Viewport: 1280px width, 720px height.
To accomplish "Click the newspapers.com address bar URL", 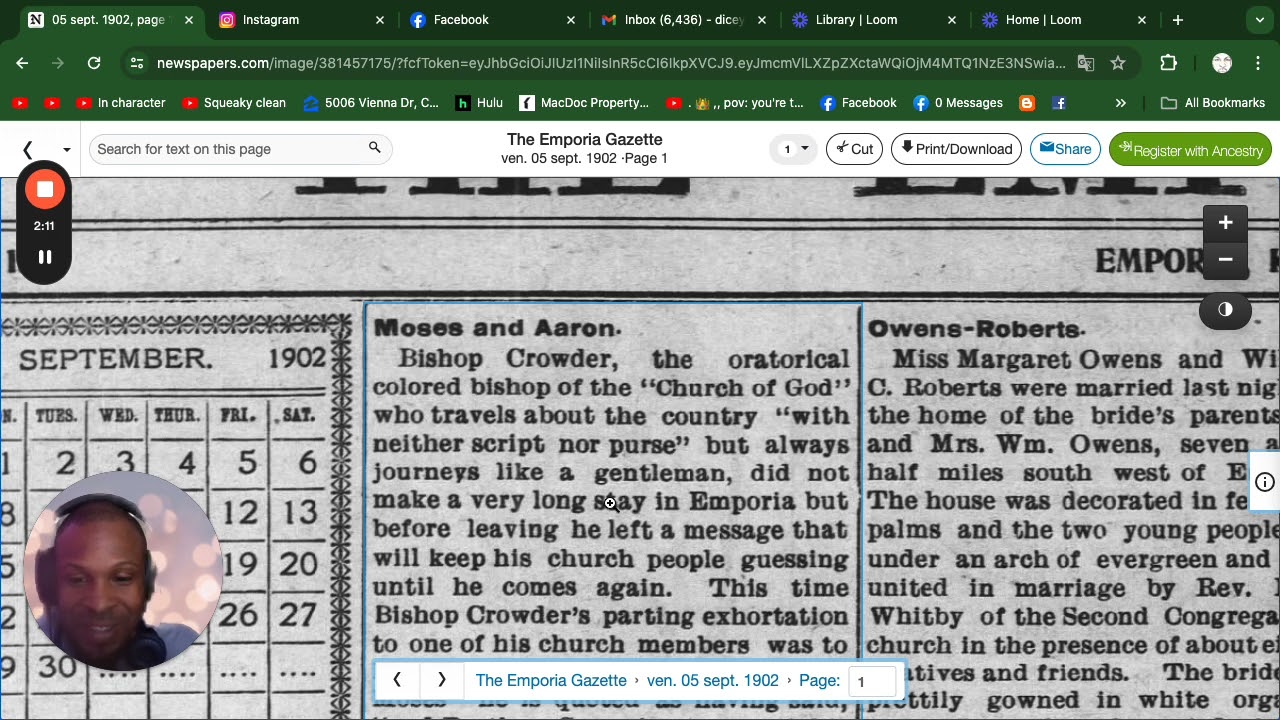I will tap(610, 63).
